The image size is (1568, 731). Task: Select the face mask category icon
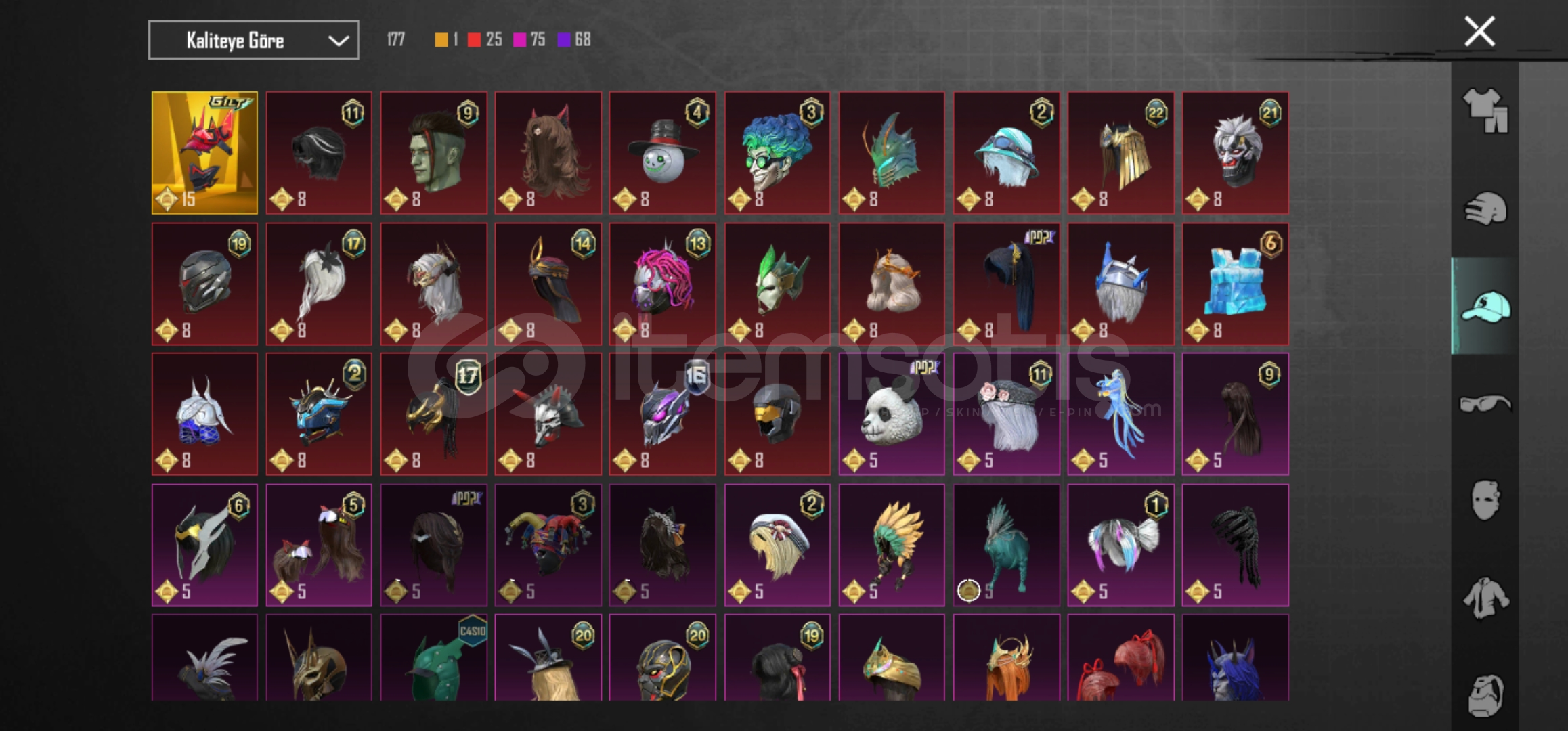(1485, 500)
